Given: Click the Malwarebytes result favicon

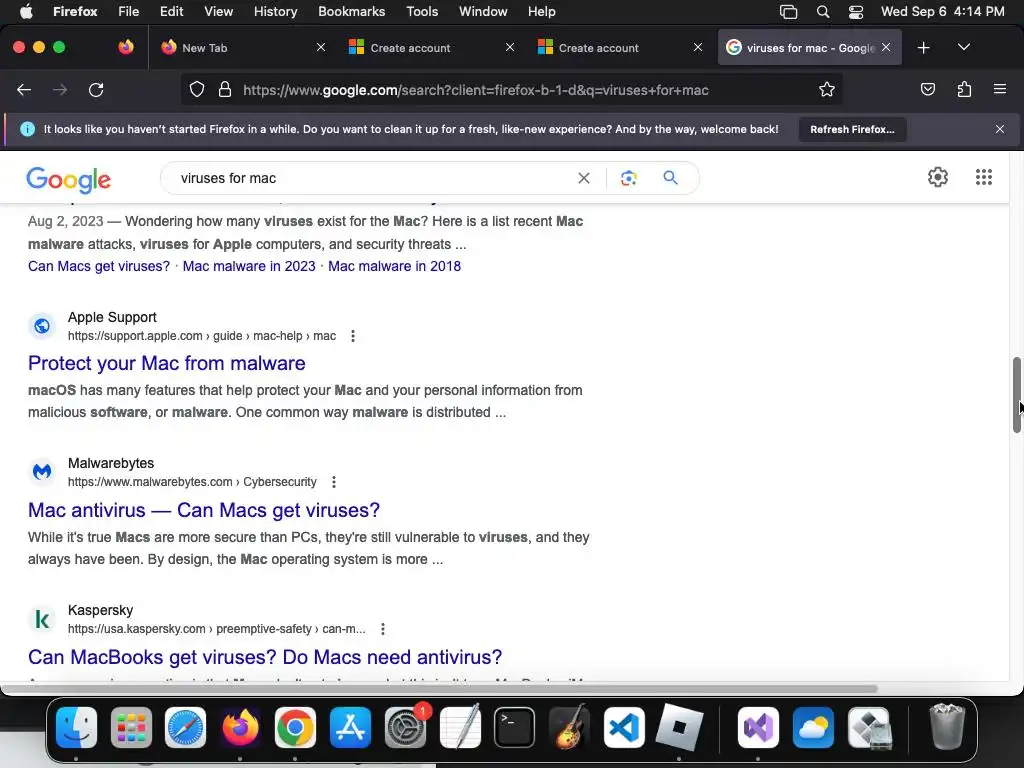Looking at the screenshot, I should coord(42,472).
